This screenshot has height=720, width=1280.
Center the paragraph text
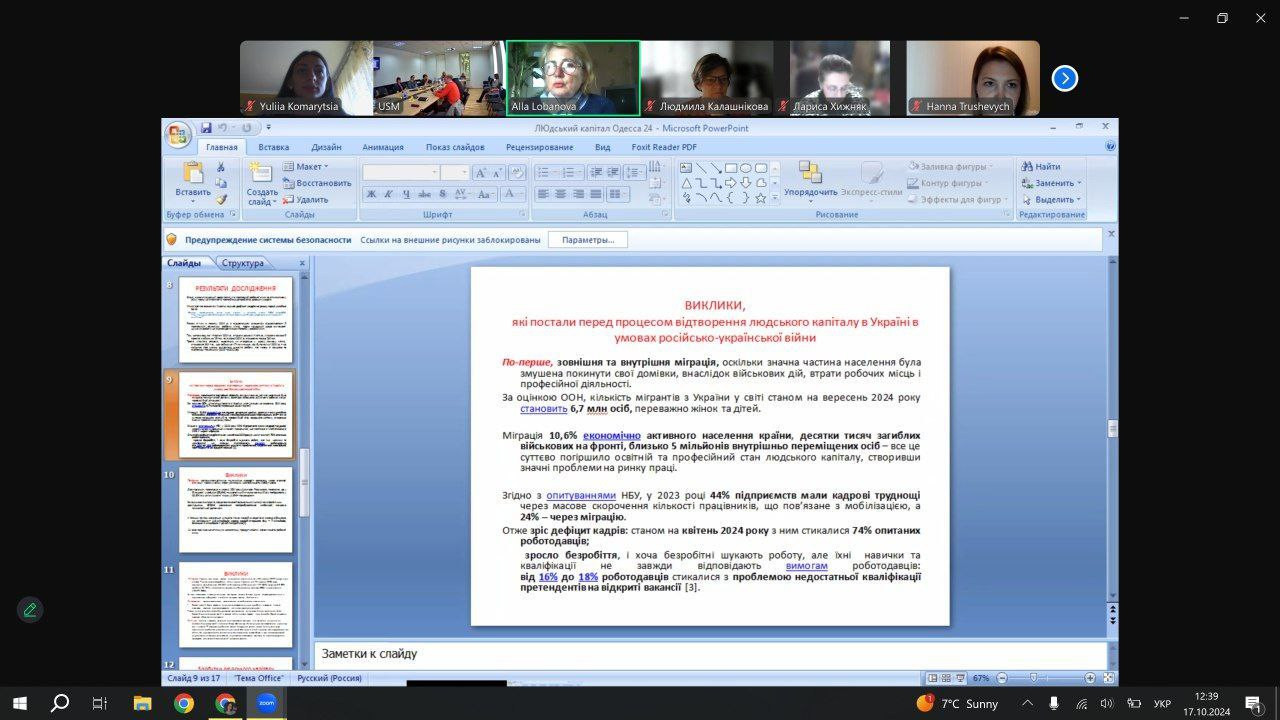pos(561,194)
